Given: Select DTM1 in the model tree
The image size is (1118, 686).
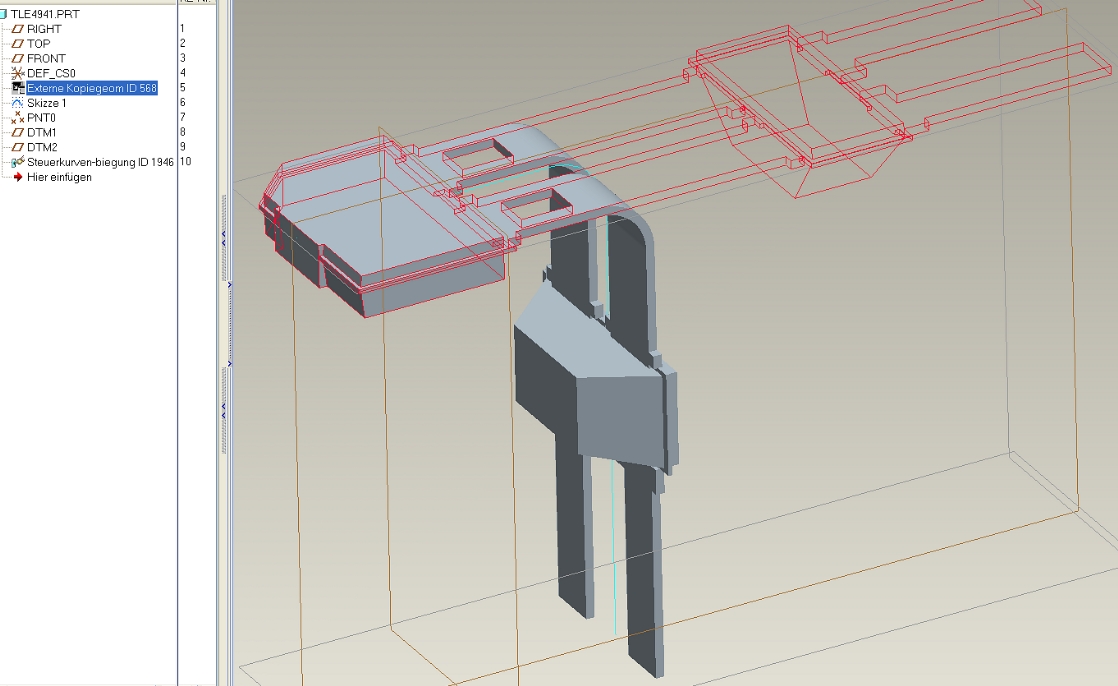Looking at the screenshot, I should 42,133.
